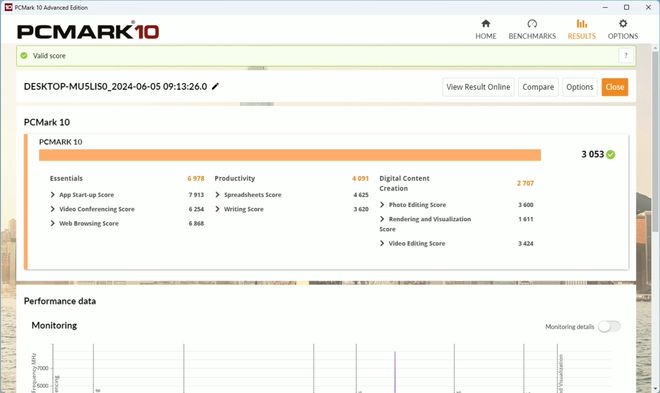Click the orange PCMark 10 score bar
The height and width of the screenshot is (393, 660).
pos(290,155)
